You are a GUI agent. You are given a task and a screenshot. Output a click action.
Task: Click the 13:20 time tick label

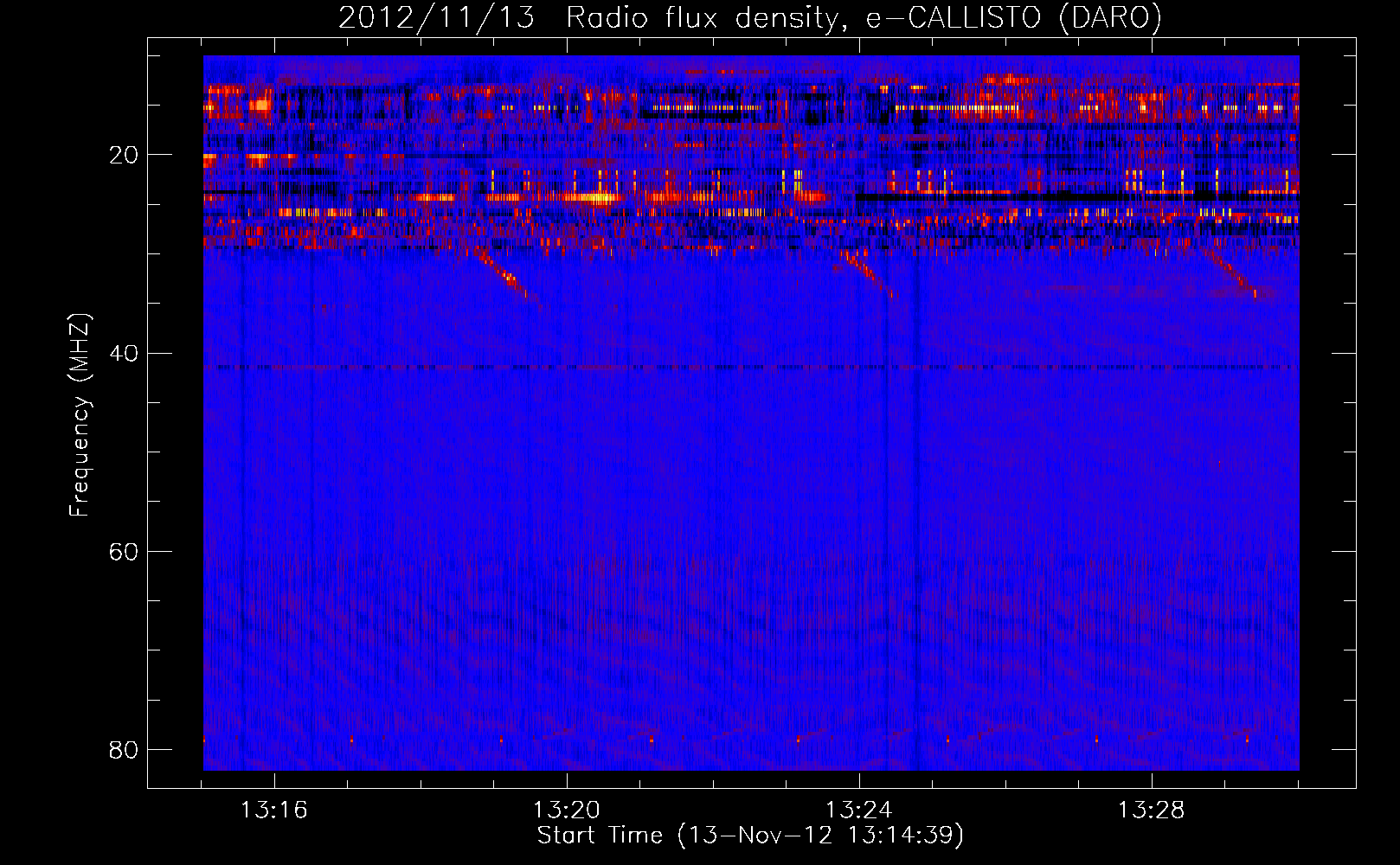click(x=567, y=811)
